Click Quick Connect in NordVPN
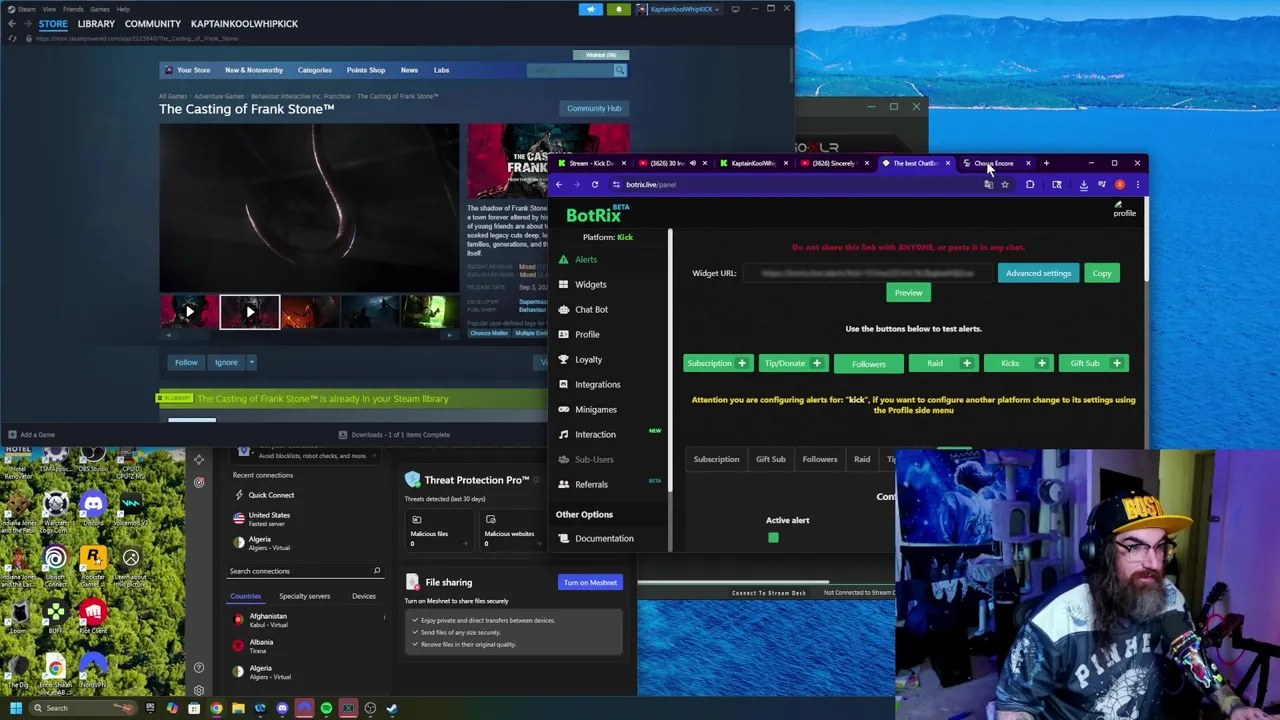The width and height of the screenshot is (1280, 720). click(271, 495)
